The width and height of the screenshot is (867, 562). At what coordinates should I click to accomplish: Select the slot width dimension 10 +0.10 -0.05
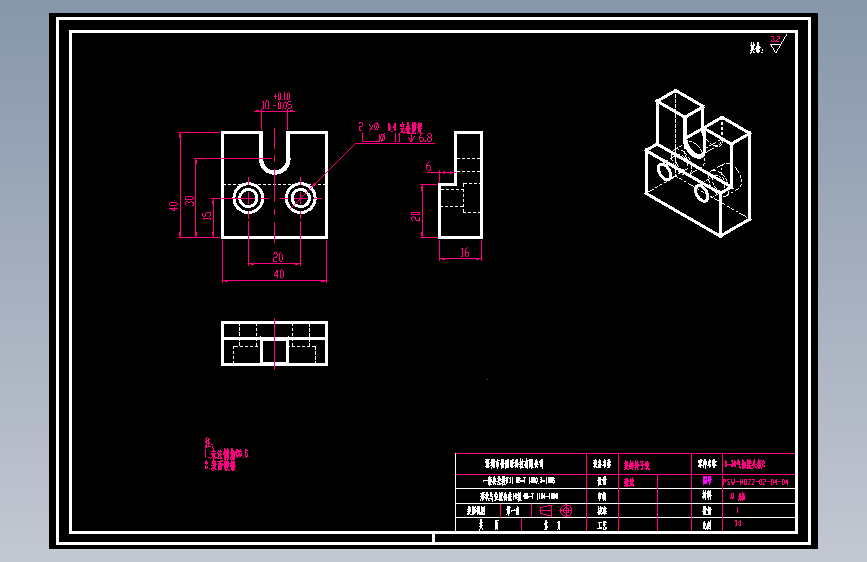(x=275, y=102)
